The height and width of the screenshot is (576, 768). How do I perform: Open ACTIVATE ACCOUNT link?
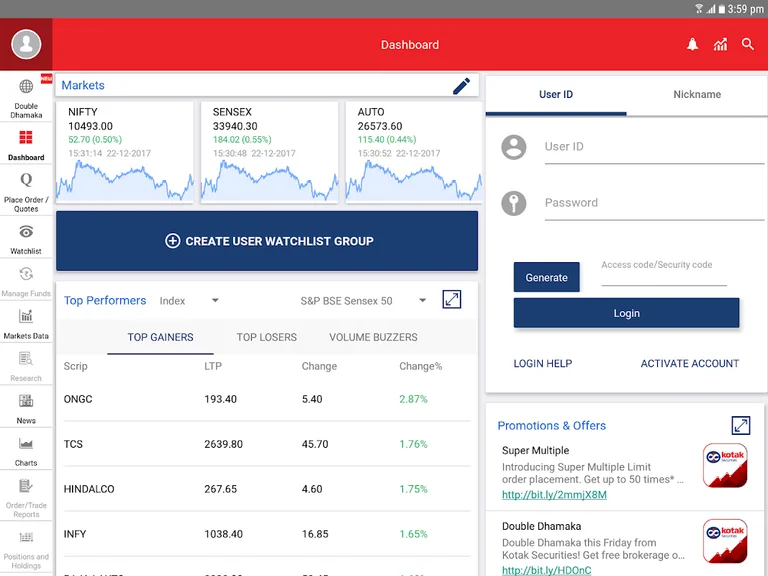tap(690, 363)
